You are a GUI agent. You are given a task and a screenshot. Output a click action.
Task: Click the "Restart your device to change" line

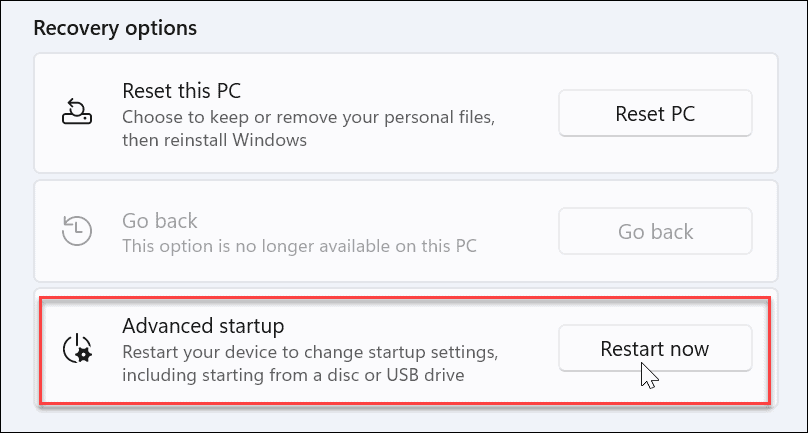[x=310, y=352]
